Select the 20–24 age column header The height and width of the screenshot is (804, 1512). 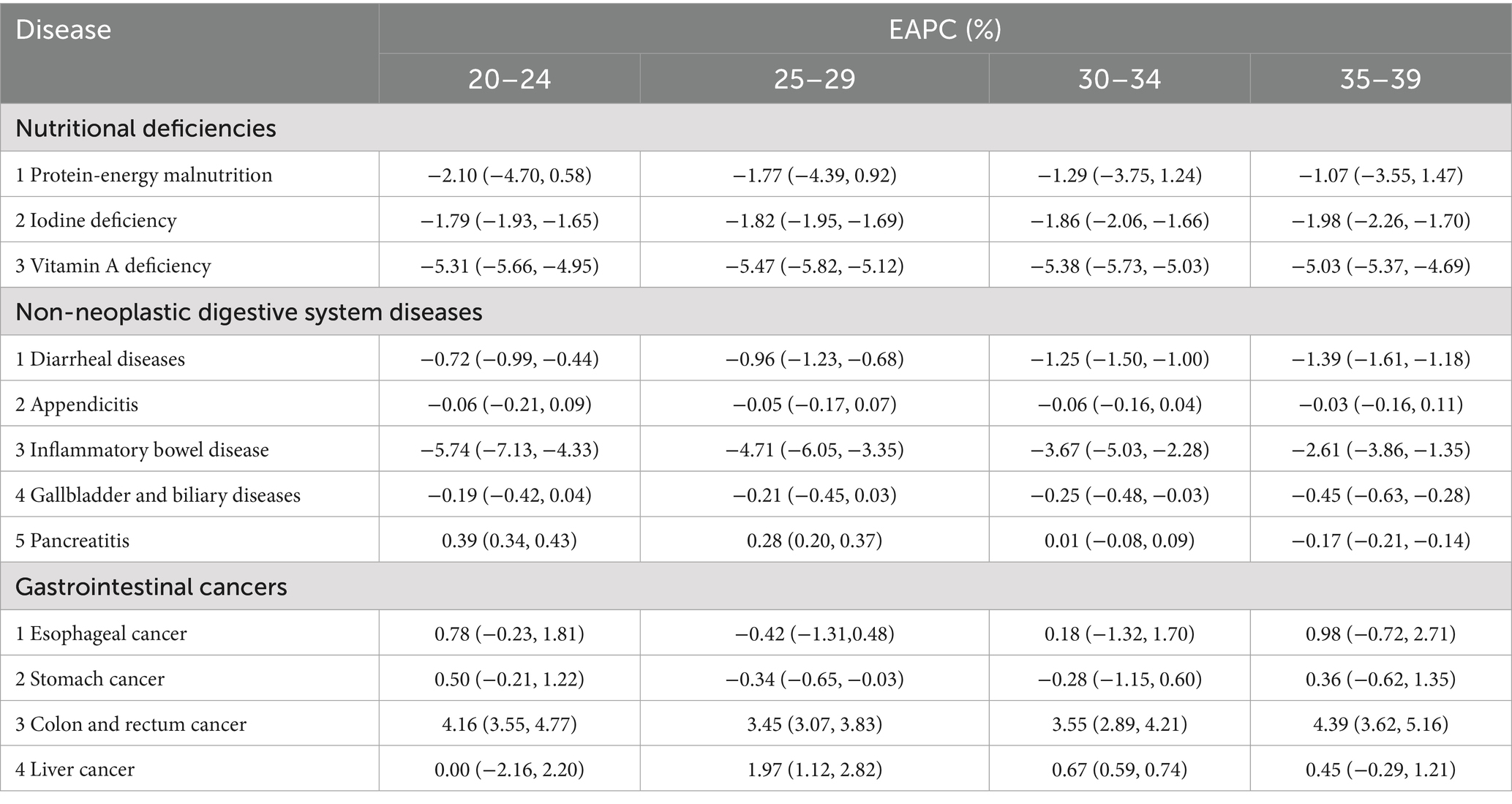pyautogui.click(x=509, y=79)
